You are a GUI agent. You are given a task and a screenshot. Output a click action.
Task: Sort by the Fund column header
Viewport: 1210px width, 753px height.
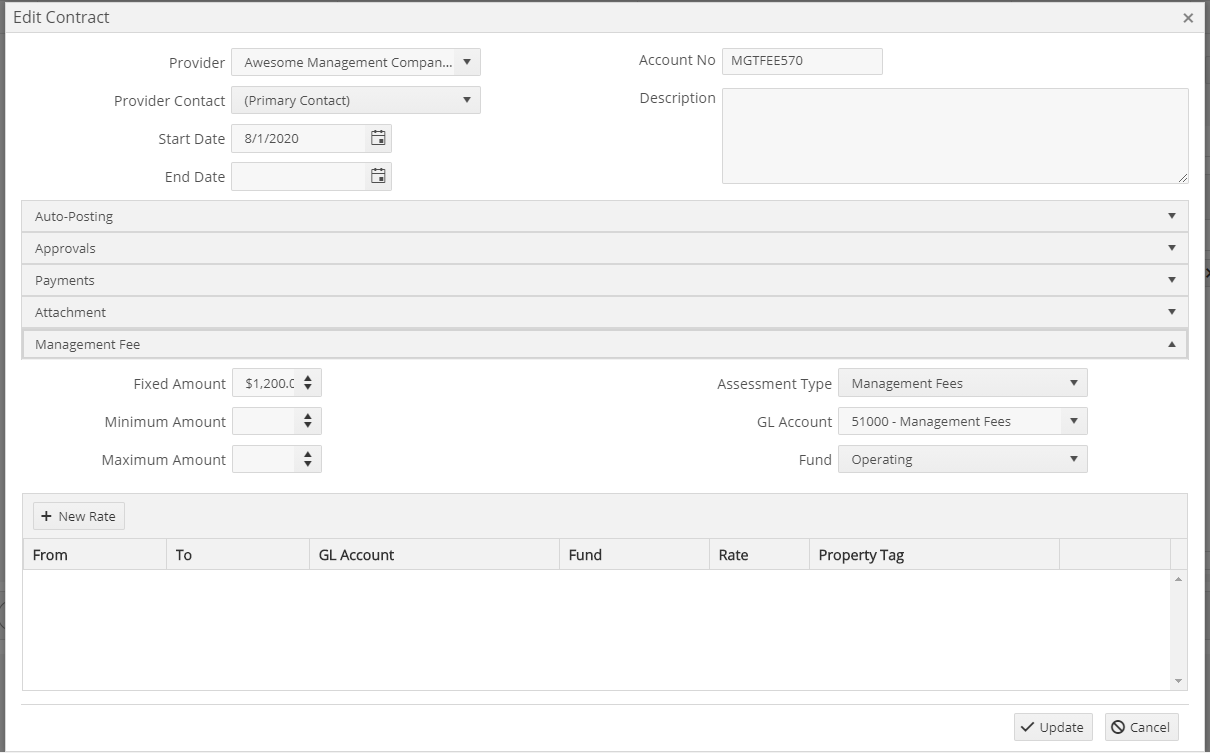coord(635,554)
